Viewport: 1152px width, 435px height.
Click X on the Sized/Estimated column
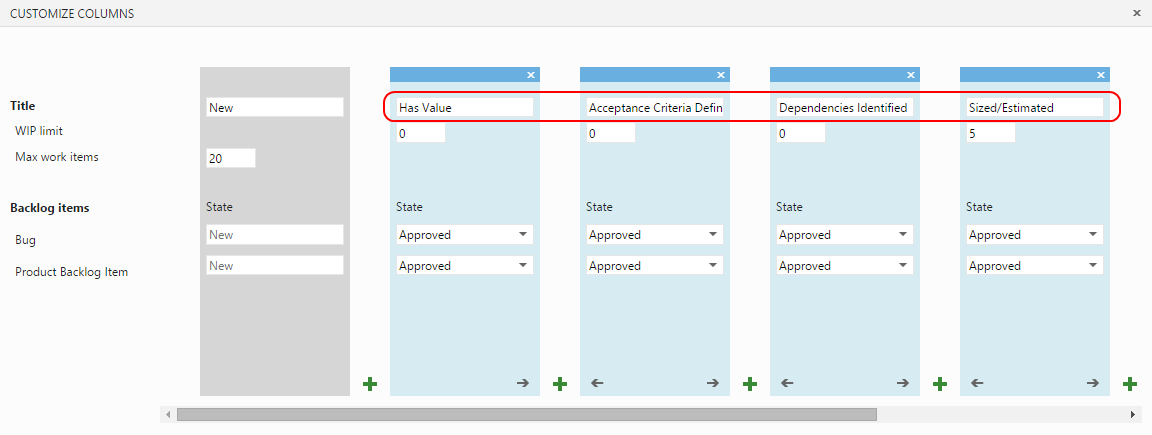point(1101,75)
